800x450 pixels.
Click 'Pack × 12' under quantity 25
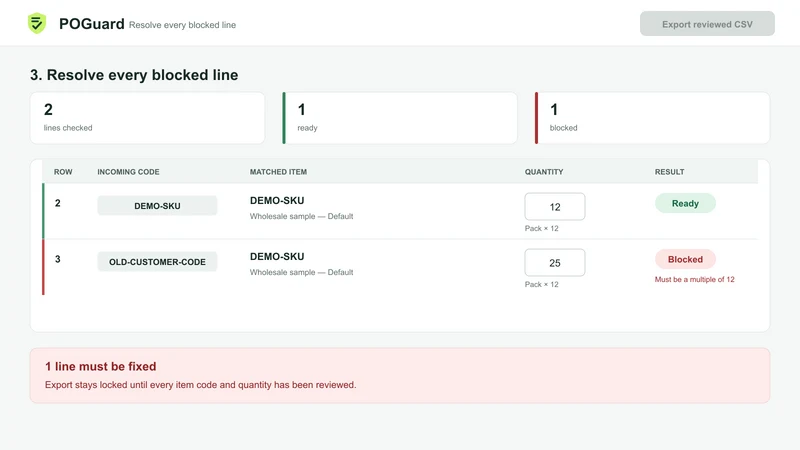pyautogui.click(x=541, y=285)
